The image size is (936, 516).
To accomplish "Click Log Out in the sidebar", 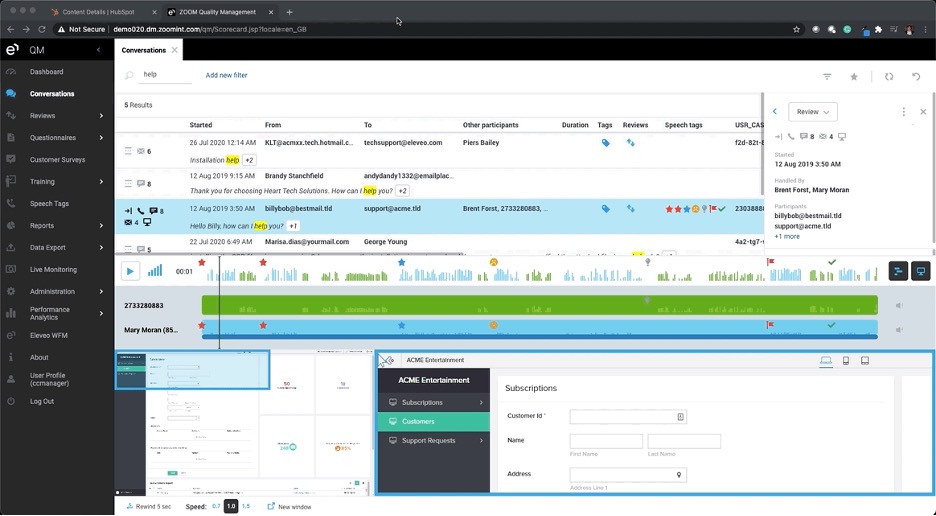I will [42, 401].
